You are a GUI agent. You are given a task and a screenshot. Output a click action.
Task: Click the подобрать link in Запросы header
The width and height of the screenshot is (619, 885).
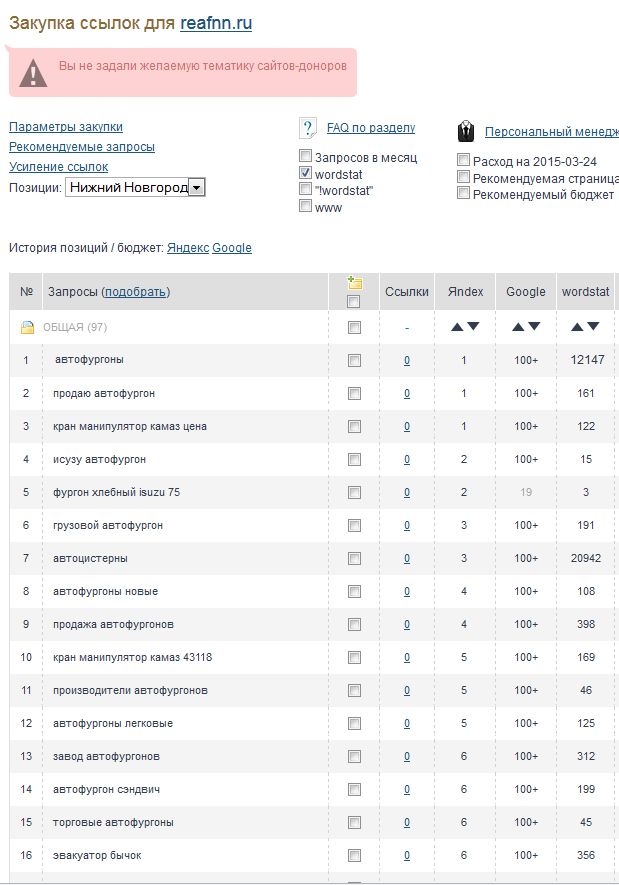click(135, 292)
